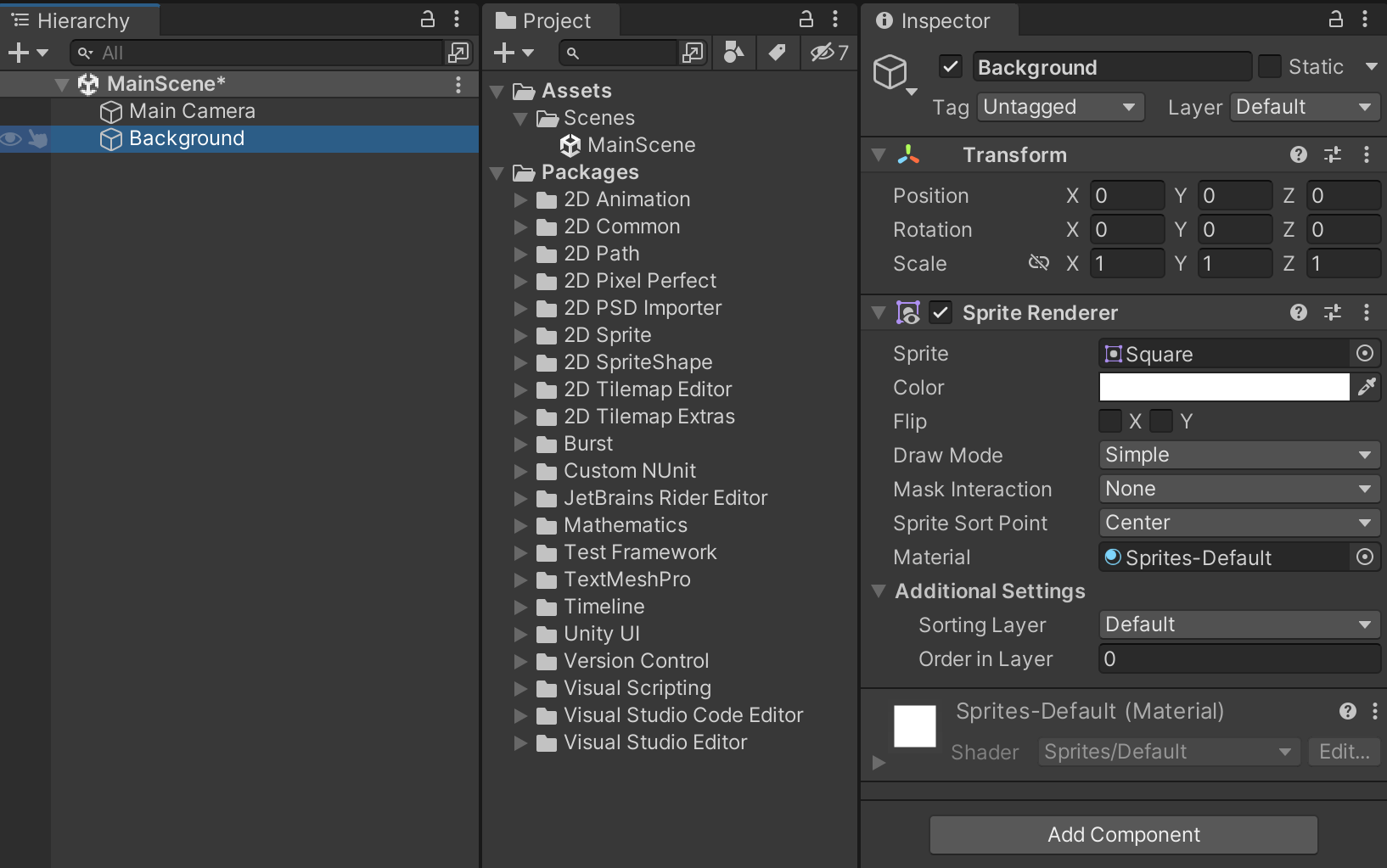The image size is (1387, 868).
Task: Toggle Scale constrained proportions link icon
Action: click(x=1039, y=263)
